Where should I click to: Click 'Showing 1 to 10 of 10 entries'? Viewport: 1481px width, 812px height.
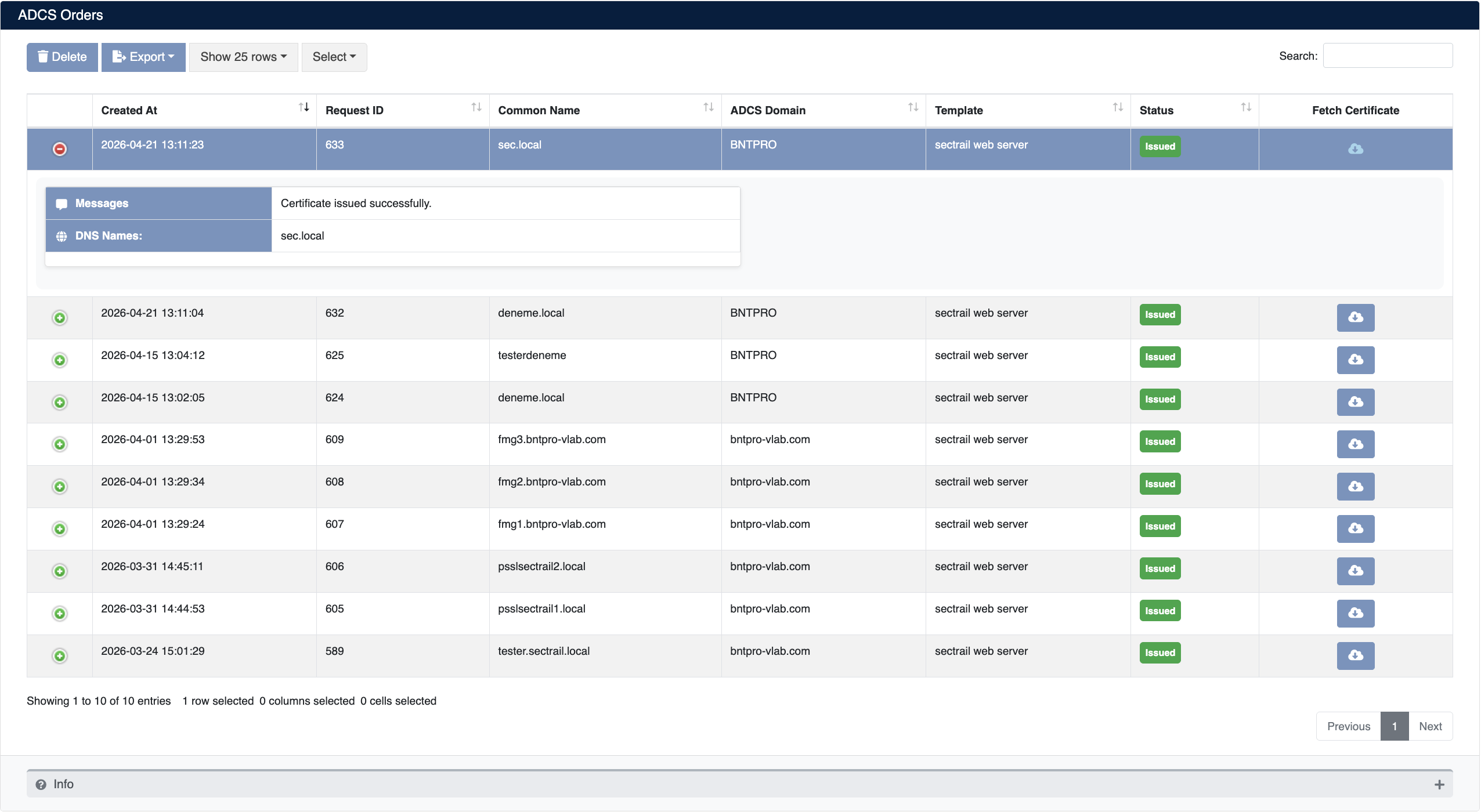[99, 701]
